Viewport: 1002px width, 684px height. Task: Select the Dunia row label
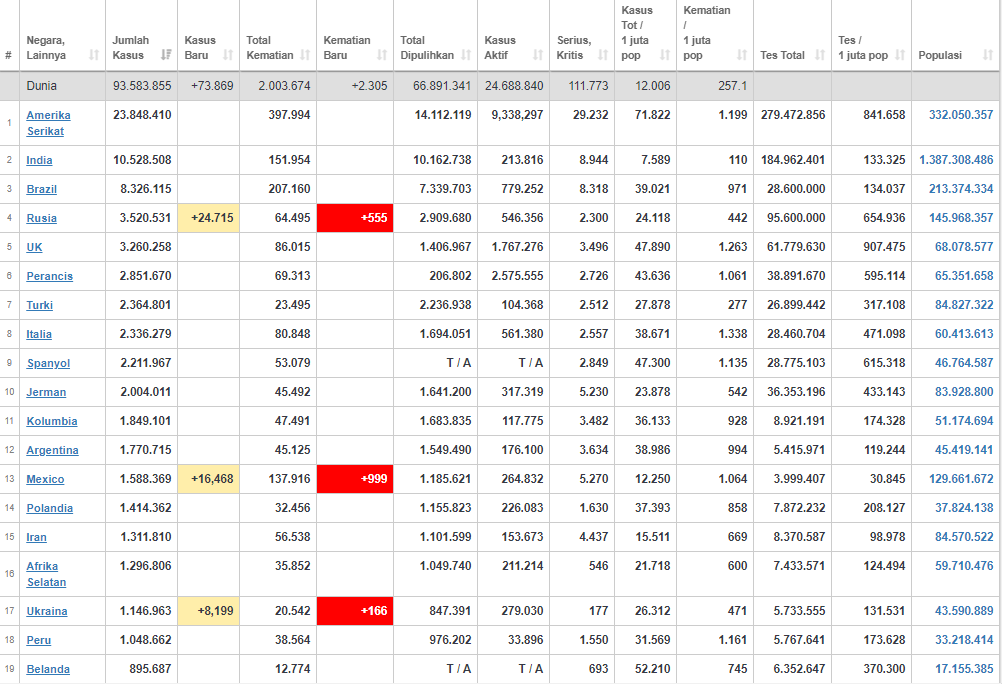pos(42,86)
